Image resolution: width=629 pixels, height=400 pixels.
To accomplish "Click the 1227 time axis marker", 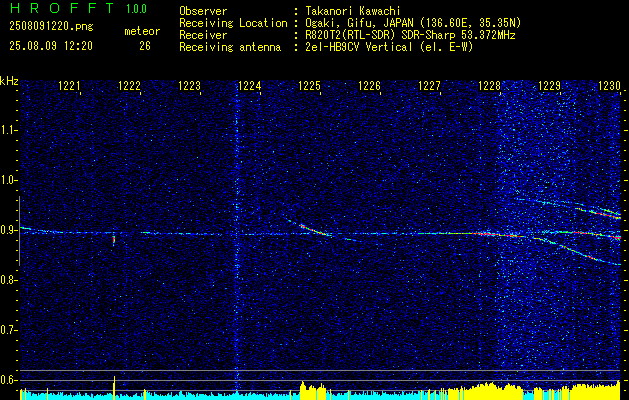I will coord(430,85).
